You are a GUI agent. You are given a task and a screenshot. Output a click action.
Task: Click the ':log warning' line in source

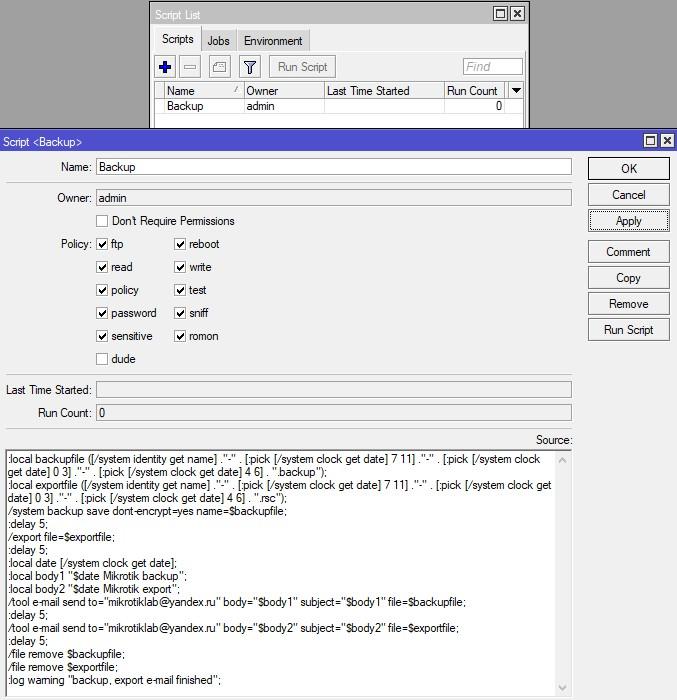tap(114, 680)
